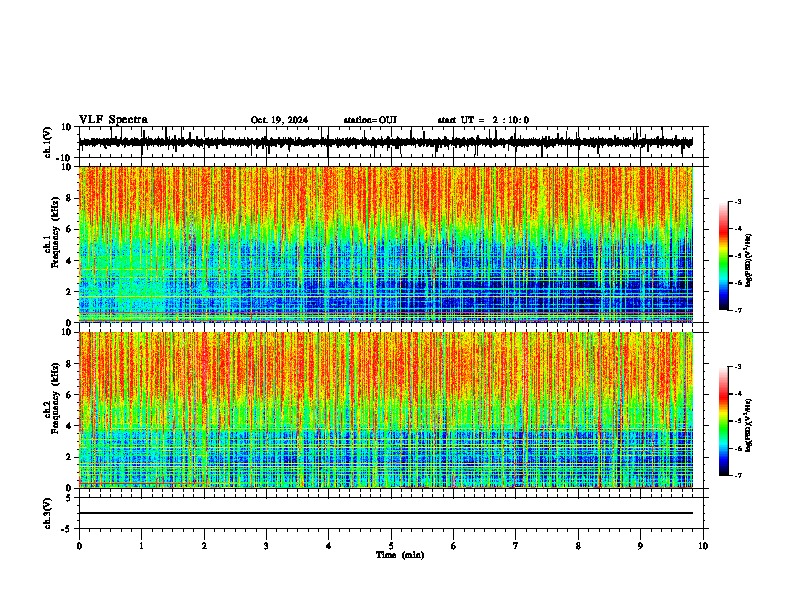
Task: Click the ch.1 voltage waveform trace
Action: point(385,142)
